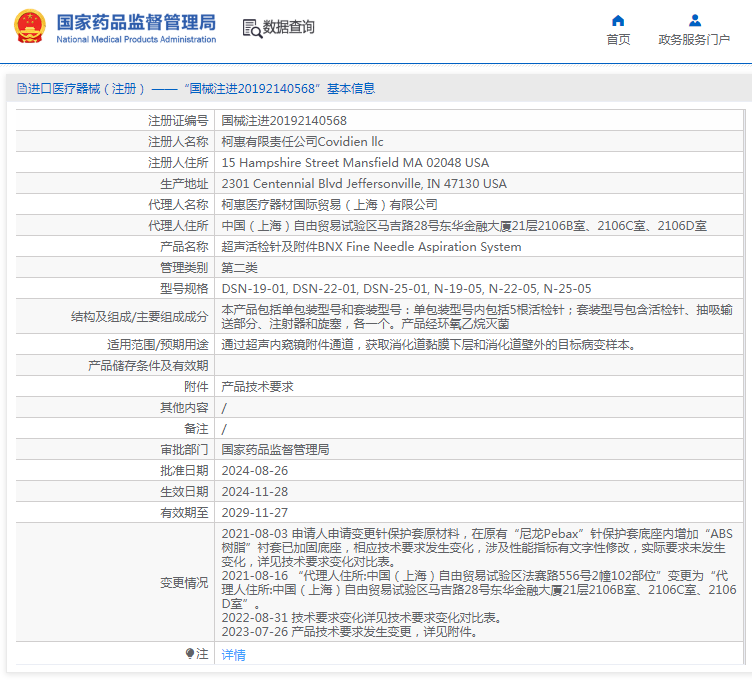The height and width of the screenshot is (681, 752).
Task: Click the 代理人名称 row label
Action: pos(178,205)
